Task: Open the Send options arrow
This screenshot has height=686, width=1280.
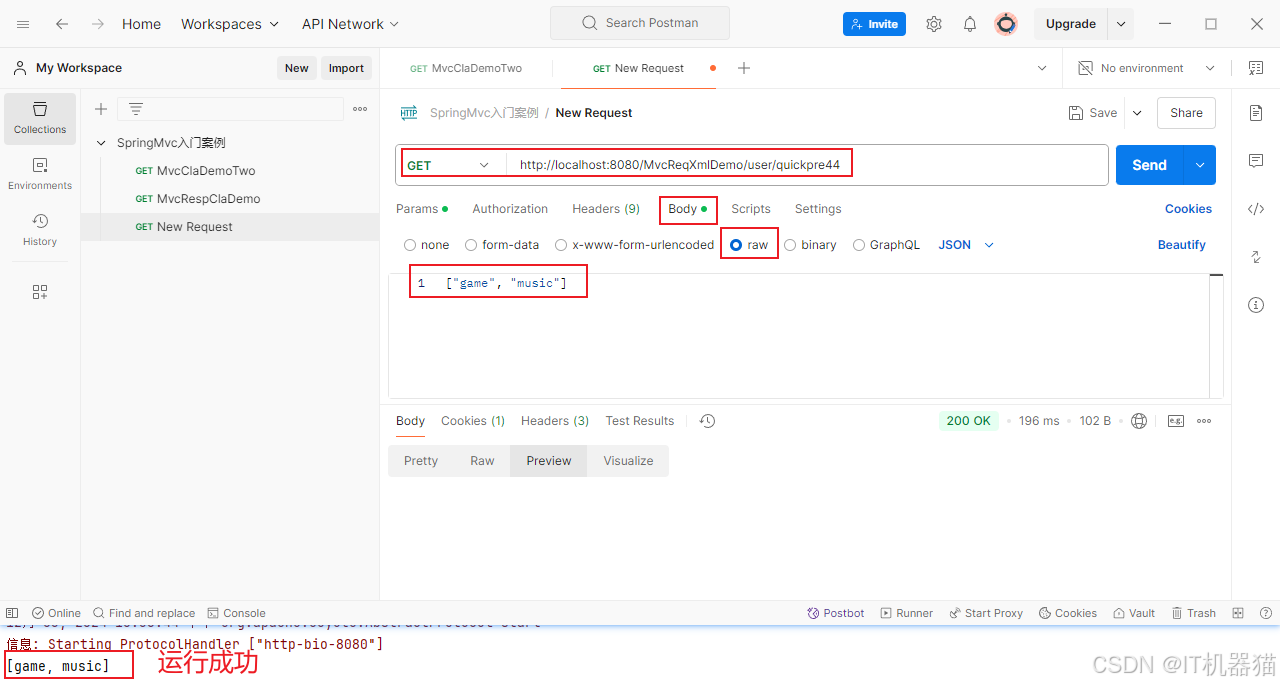Action: pos(1200,165)
